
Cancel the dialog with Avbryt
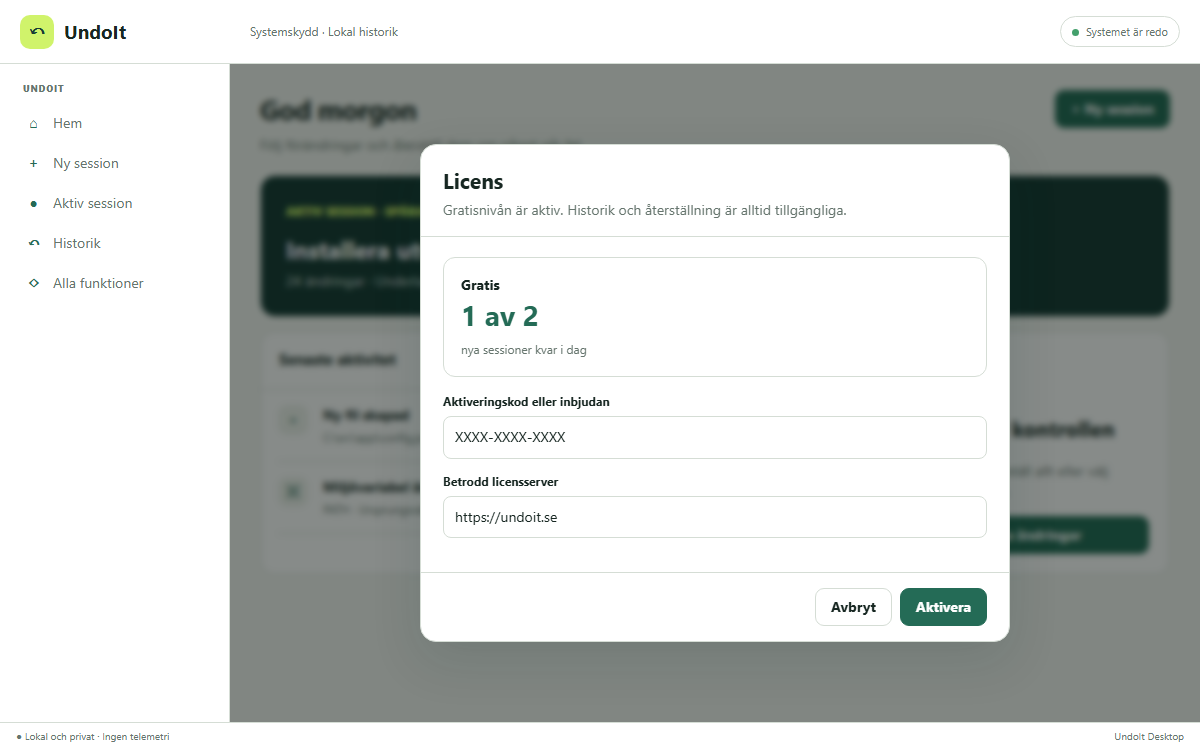coord(853,607)
